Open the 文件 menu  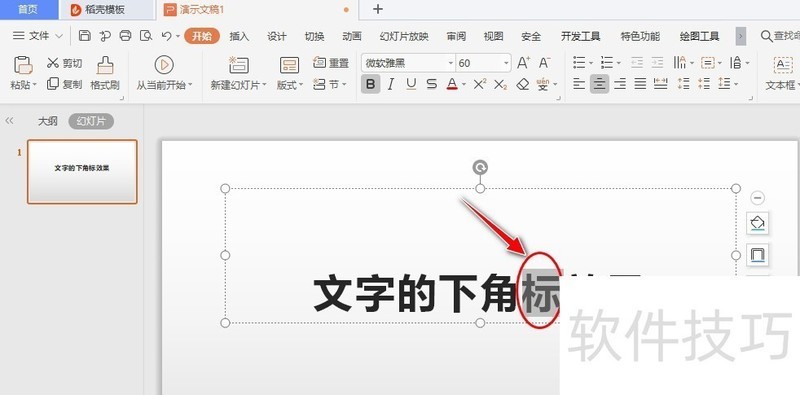coord(37,36)
